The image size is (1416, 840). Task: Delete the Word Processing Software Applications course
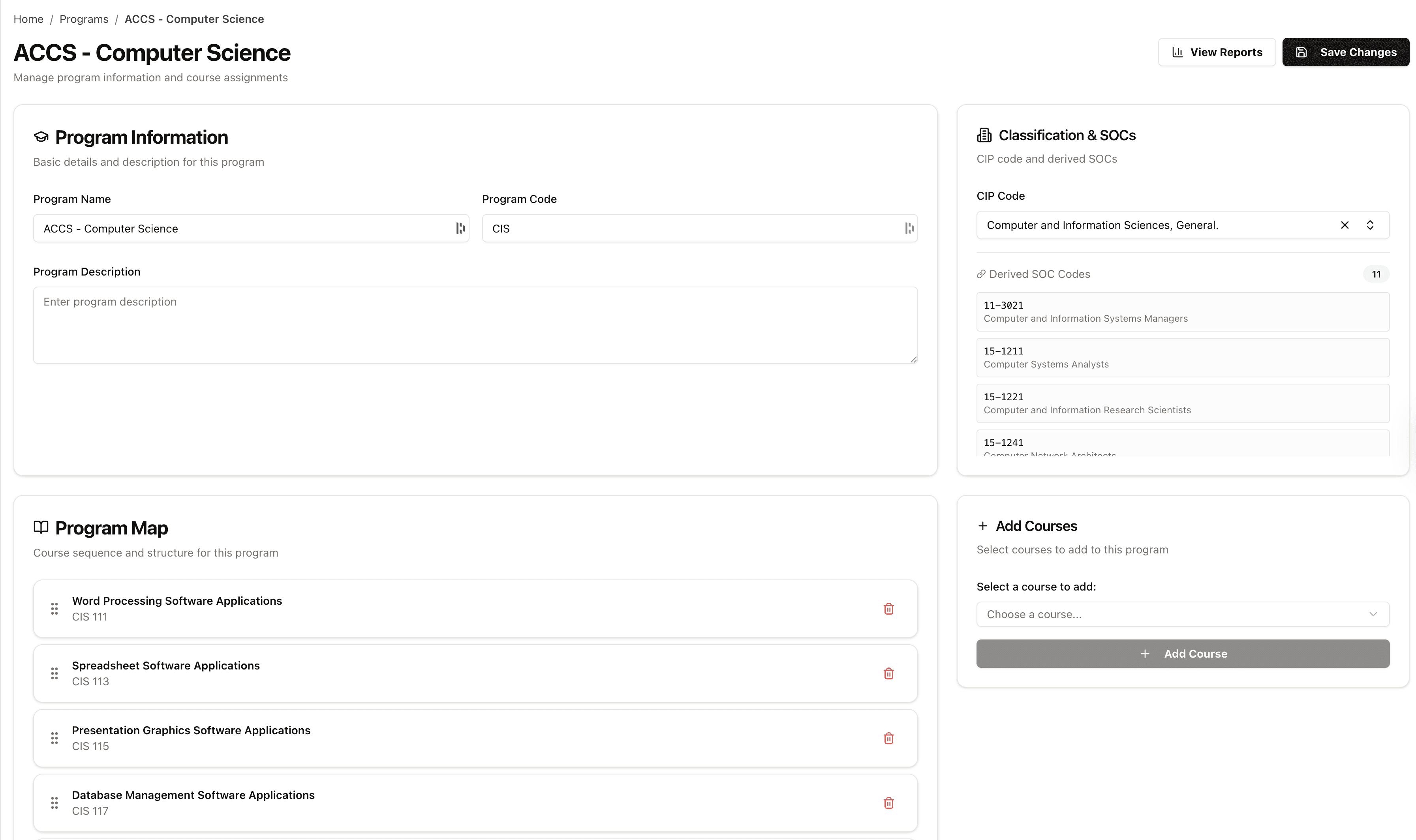[888, 609]
